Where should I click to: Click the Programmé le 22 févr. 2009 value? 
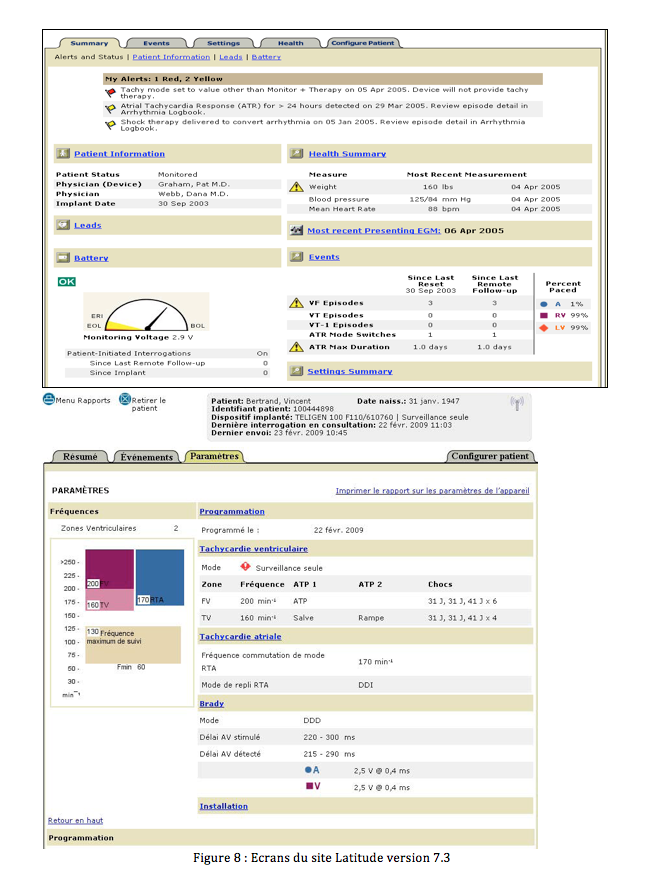point(338,530)
